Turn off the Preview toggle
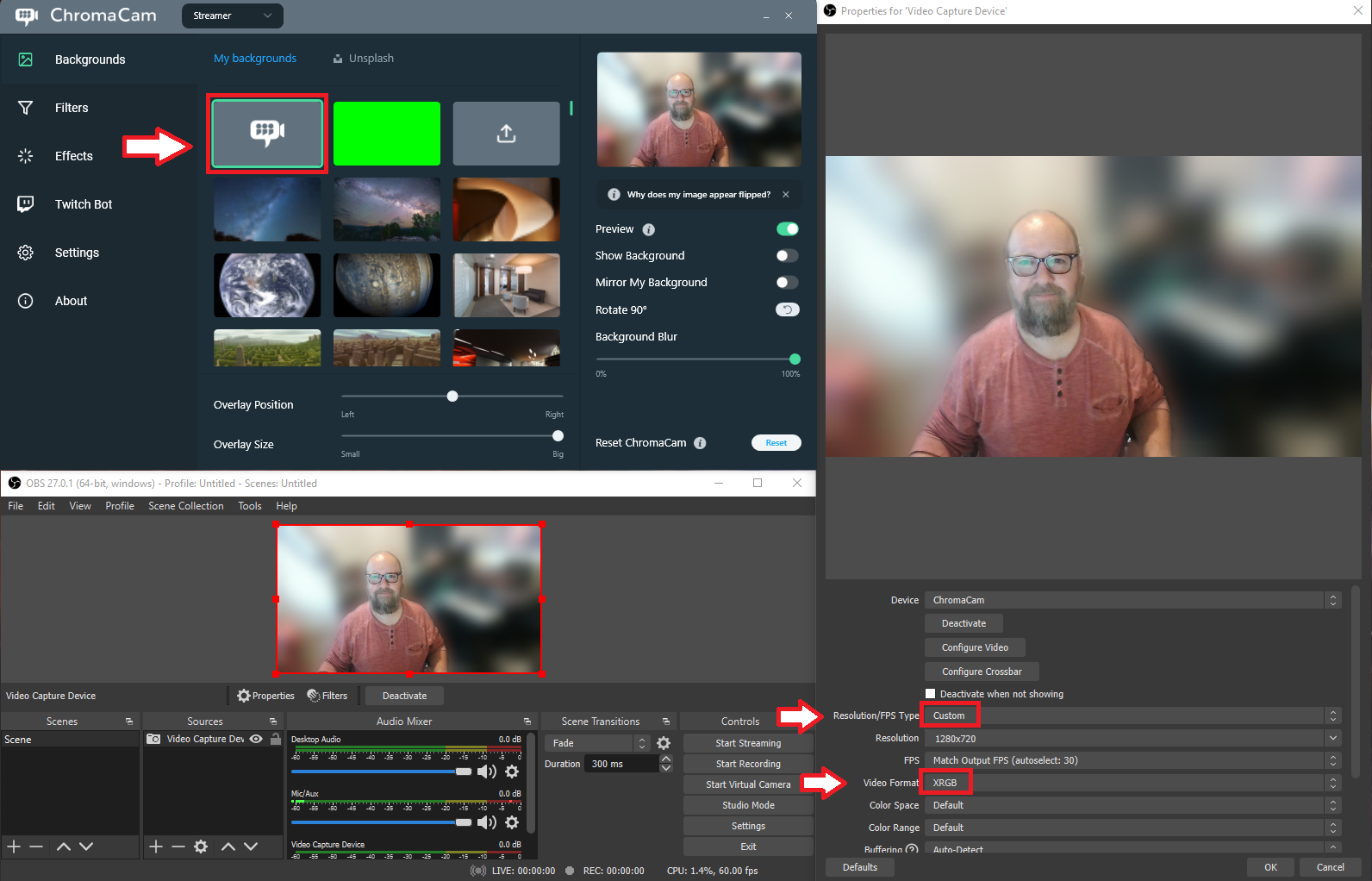This screenshot has width=1372, height=881. (x=787, y=229)
